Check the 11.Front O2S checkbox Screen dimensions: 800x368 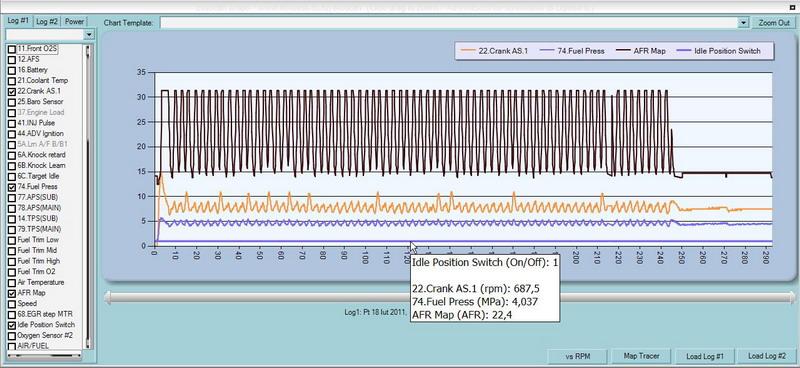[12, 49]
